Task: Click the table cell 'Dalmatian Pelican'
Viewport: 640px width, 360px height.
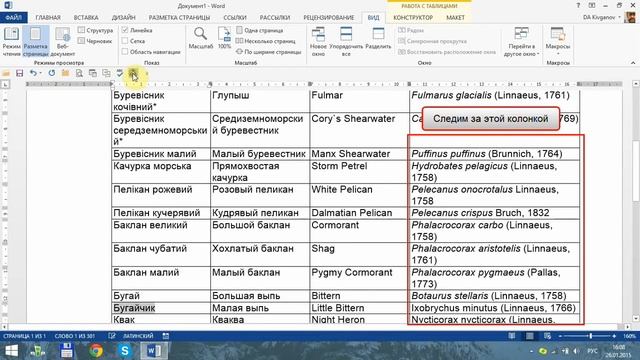Action: coord(359,213)
